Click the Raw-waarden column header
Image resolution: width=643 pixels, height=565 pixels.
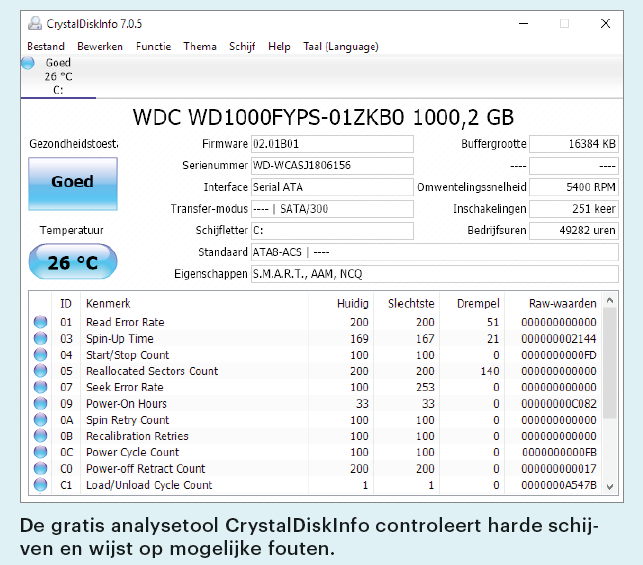click(x=562, y=303)
